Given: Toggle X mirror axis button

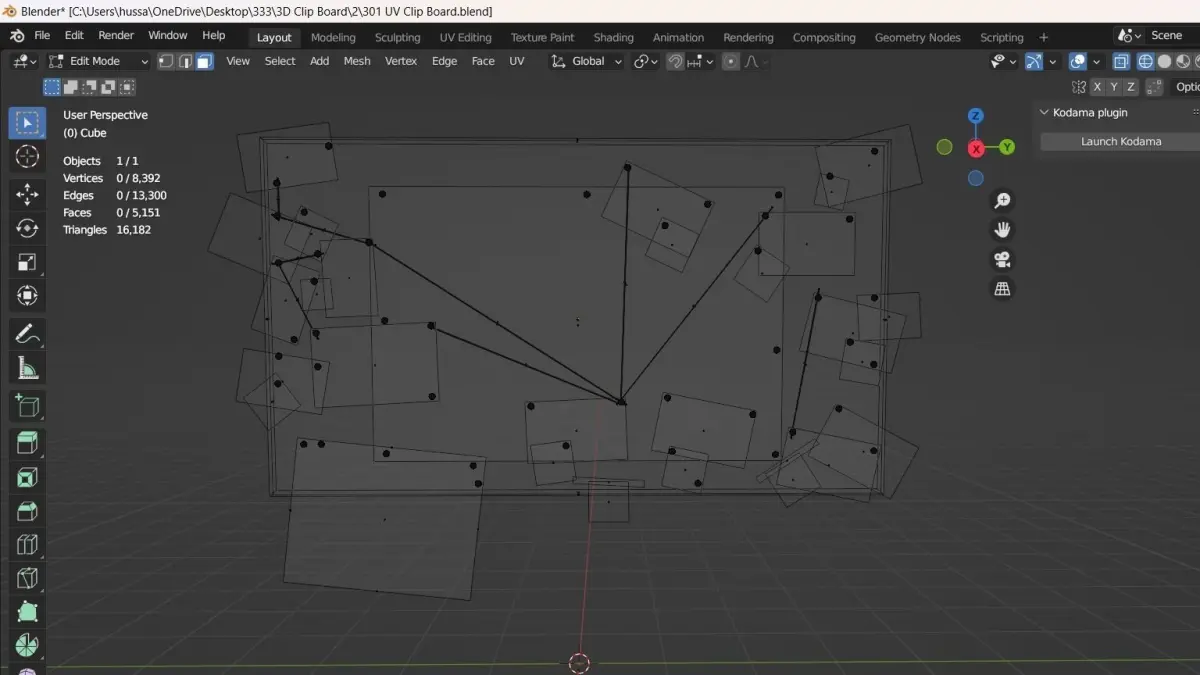Looking at the screenshot, I should pos(1097,87).
